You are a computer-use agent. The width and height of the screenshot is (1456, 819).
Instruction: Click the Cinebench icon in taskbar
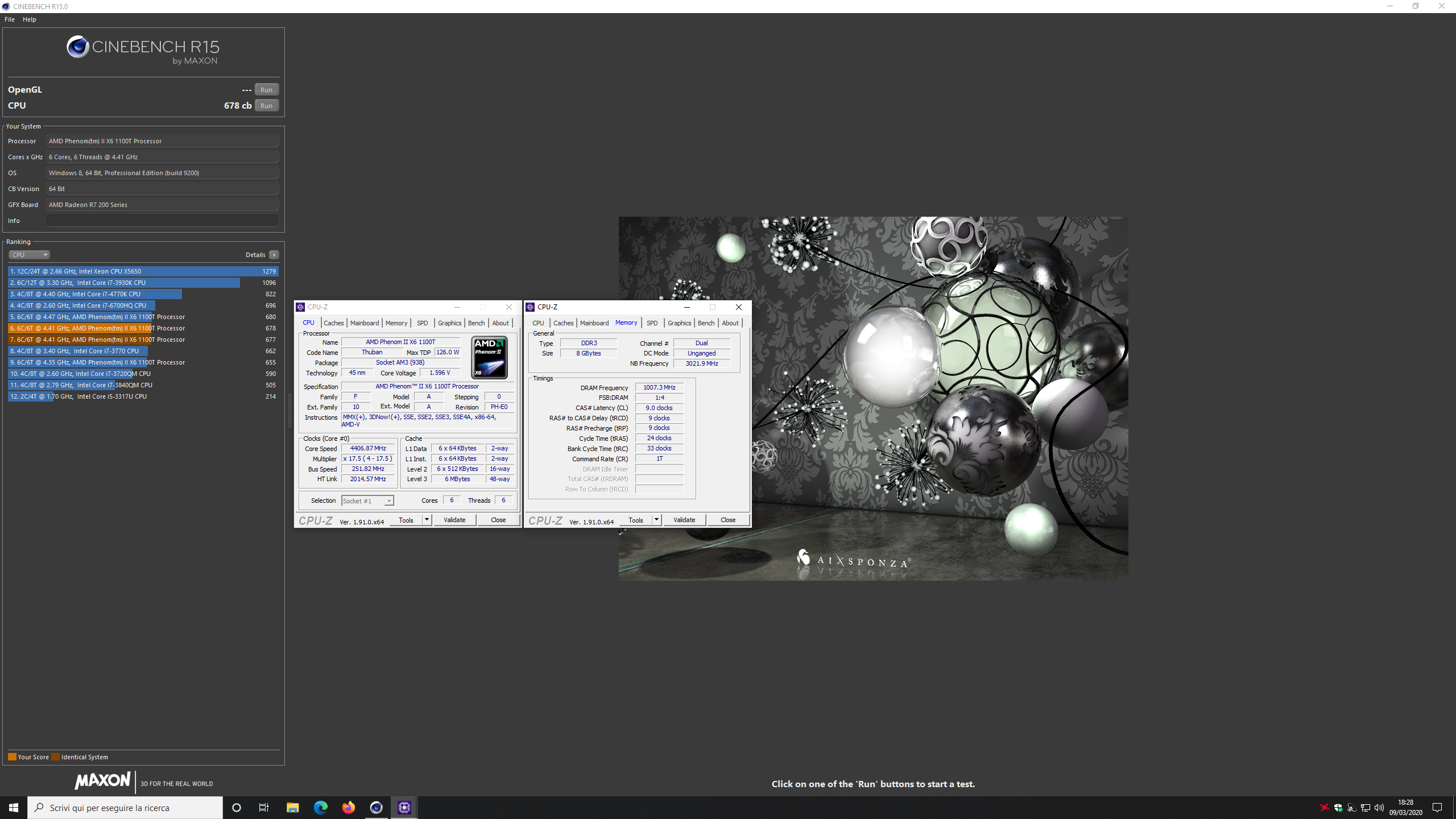[376, 807]
